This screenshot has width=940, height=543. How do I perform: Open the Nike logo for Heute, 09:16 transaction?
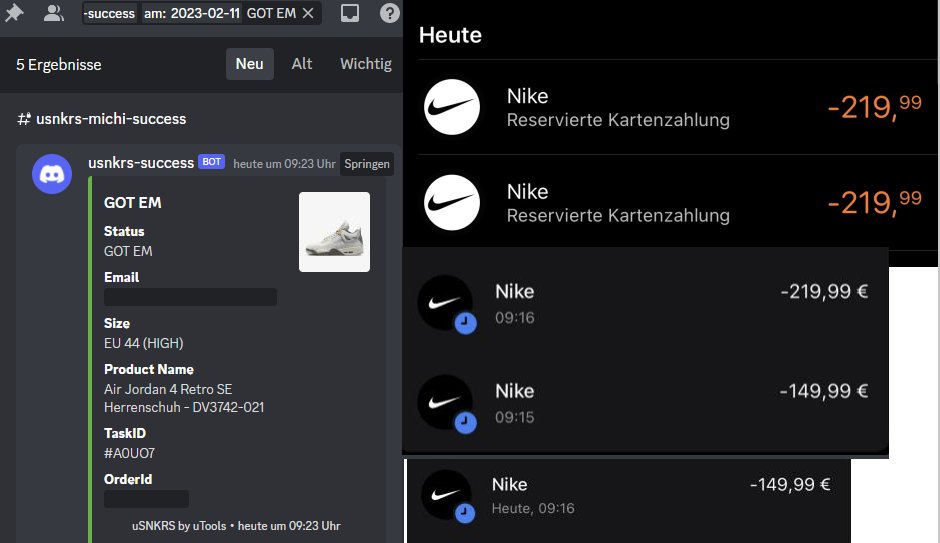click(x=446, y=494)
